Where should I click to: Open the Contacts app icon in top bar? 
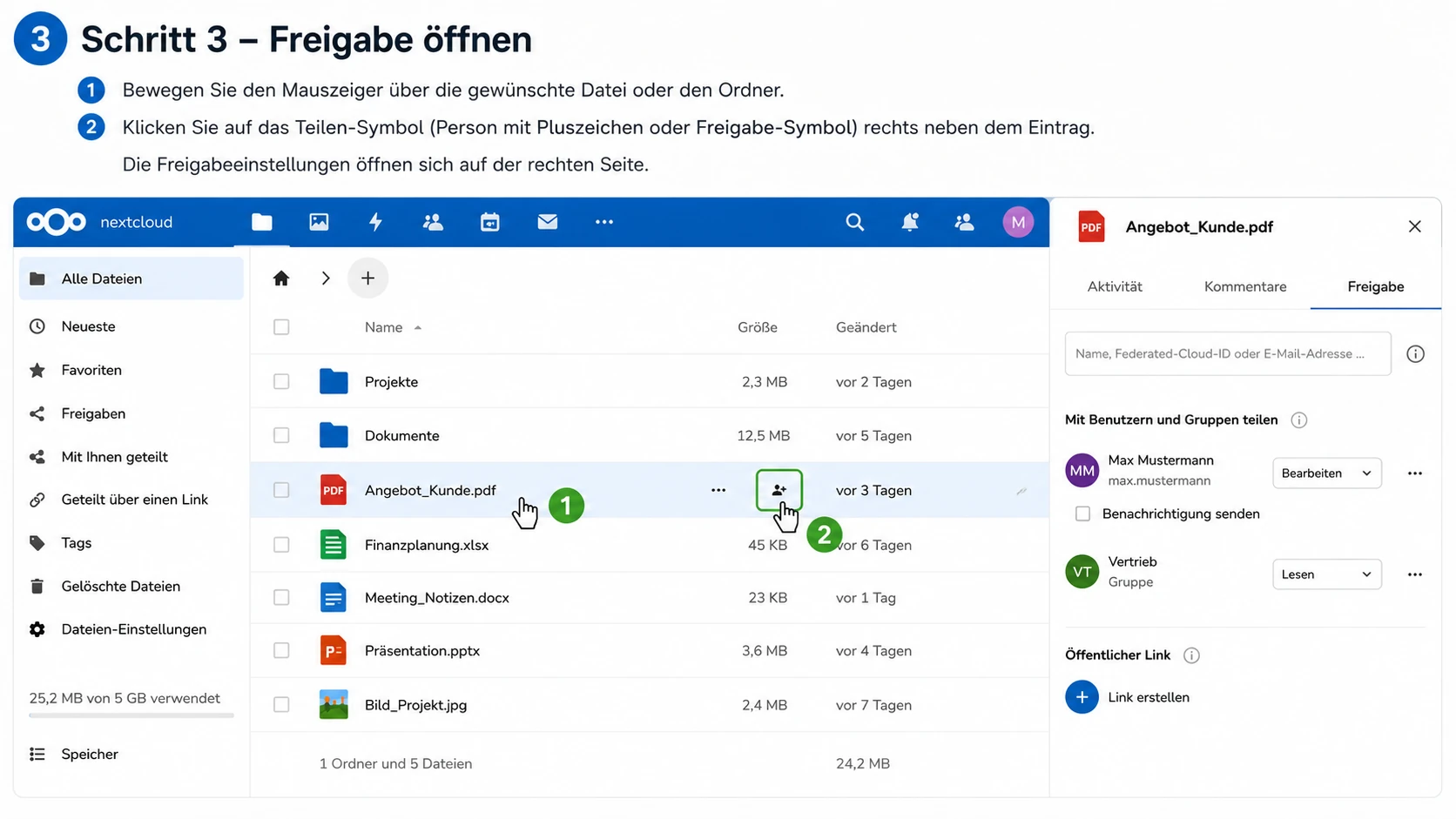point(433,222)
